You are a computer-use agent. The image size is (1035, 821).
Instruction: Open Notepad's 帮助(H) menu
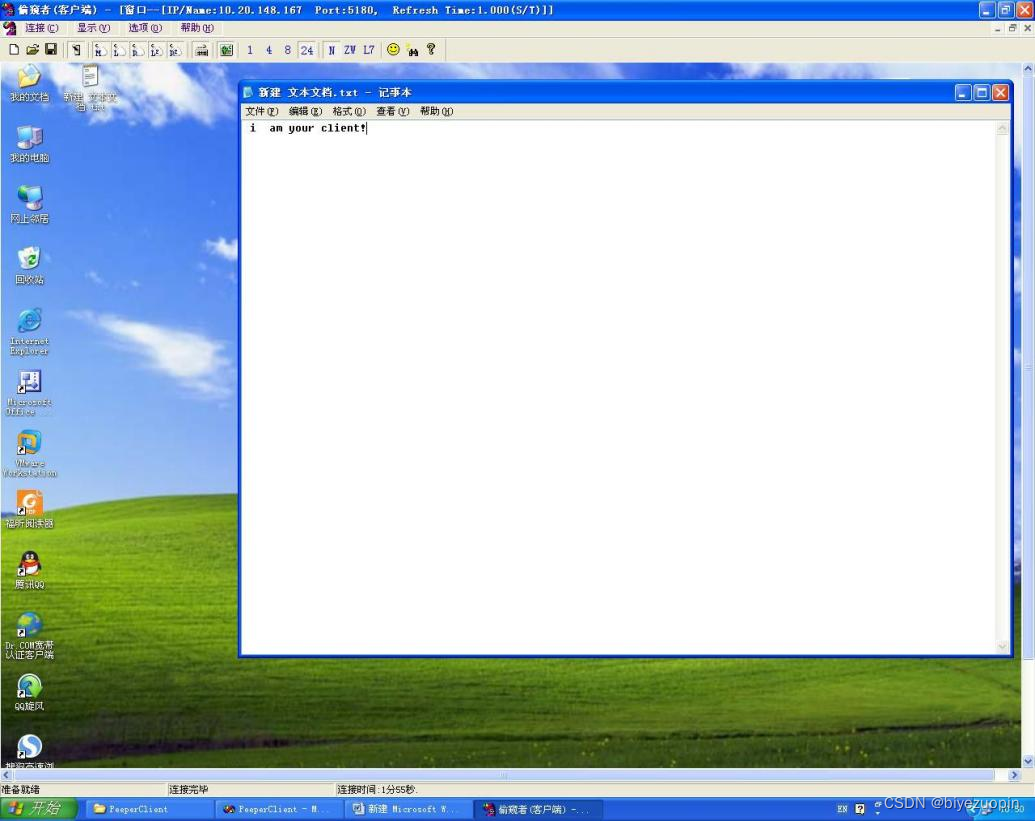[436, 111]
